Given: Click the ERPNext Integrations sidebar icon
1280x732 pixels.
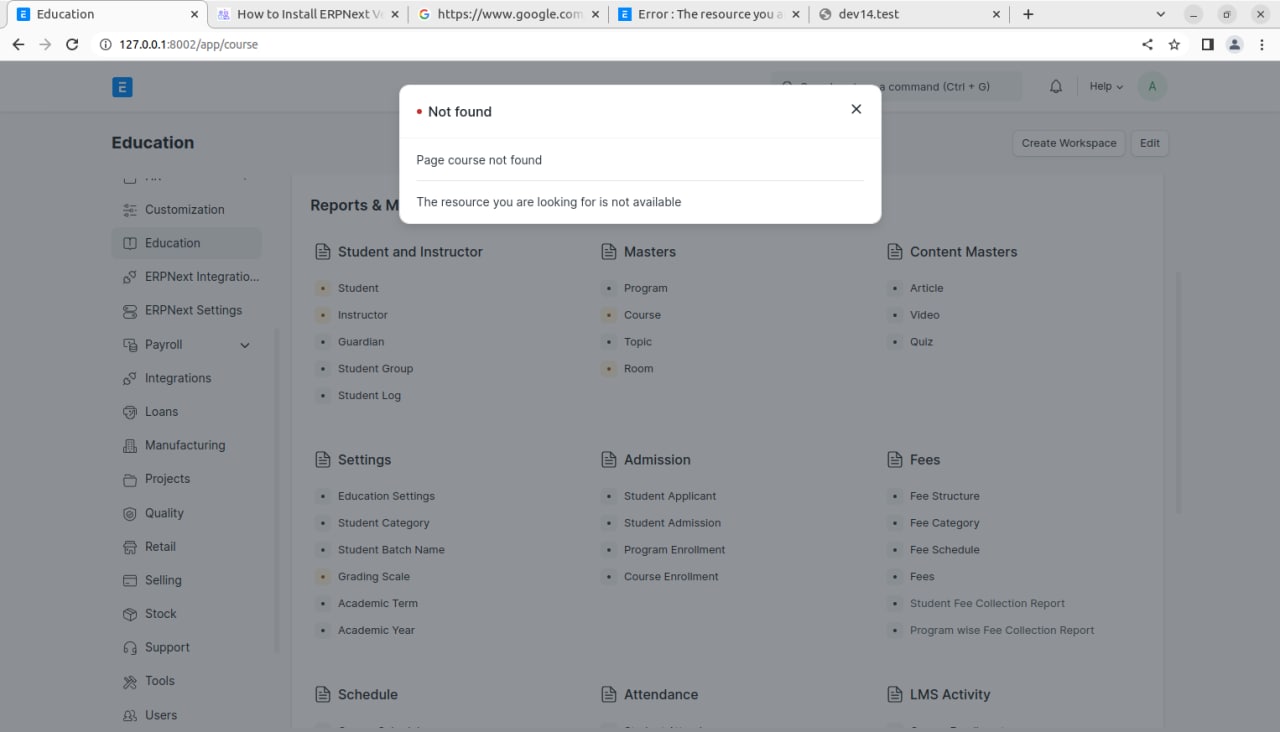Looking at the screenshot, I should click(129, 277).
